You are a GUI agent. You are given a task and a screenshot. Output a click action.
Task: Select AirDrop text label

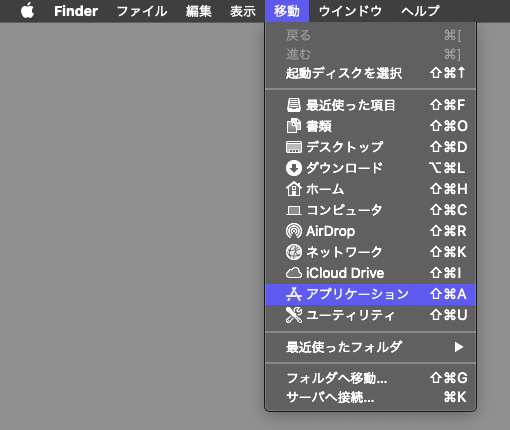tap(331, 231)
